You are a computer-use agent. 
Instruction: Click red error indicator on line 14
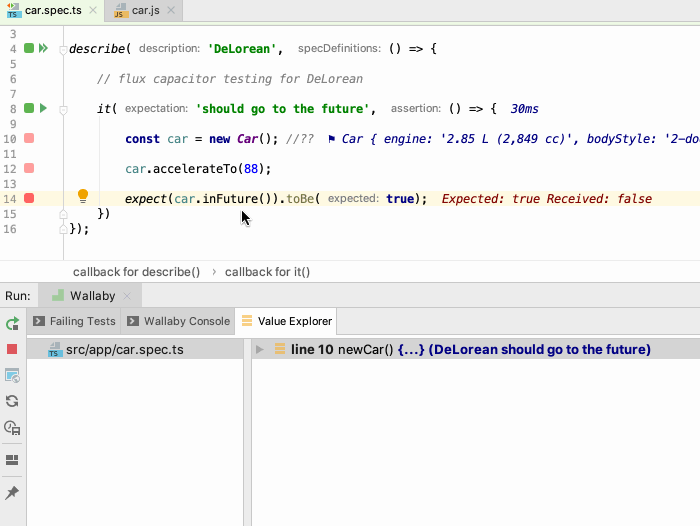[x=29, y=198]
